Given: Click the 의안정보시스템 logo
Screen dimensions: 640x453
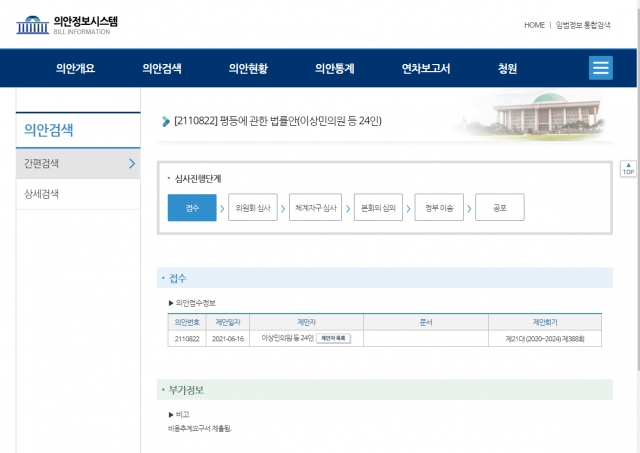Looking at the screenshot, I should (x=67, y=25).
